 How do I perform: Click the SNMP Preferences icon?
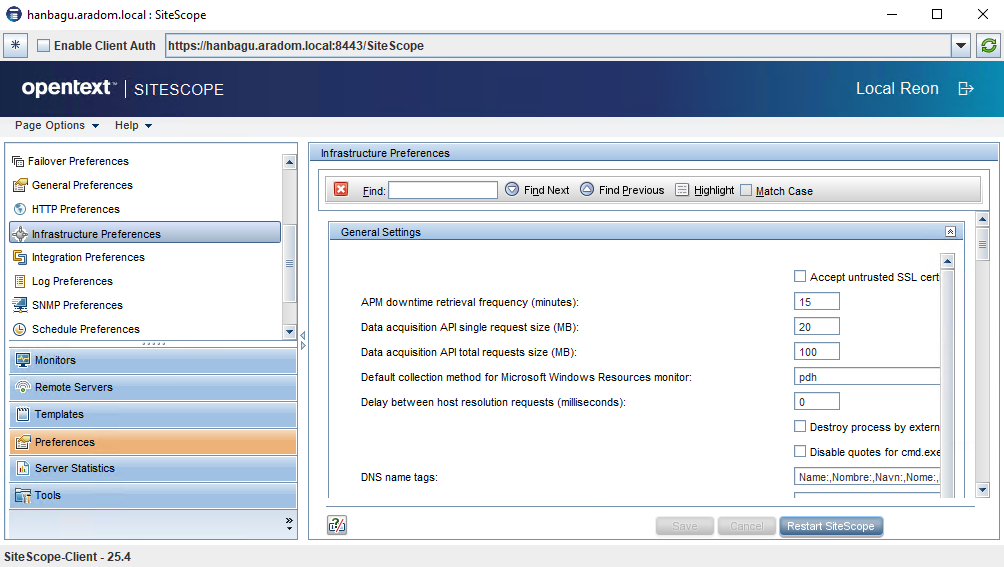point(20,305)
